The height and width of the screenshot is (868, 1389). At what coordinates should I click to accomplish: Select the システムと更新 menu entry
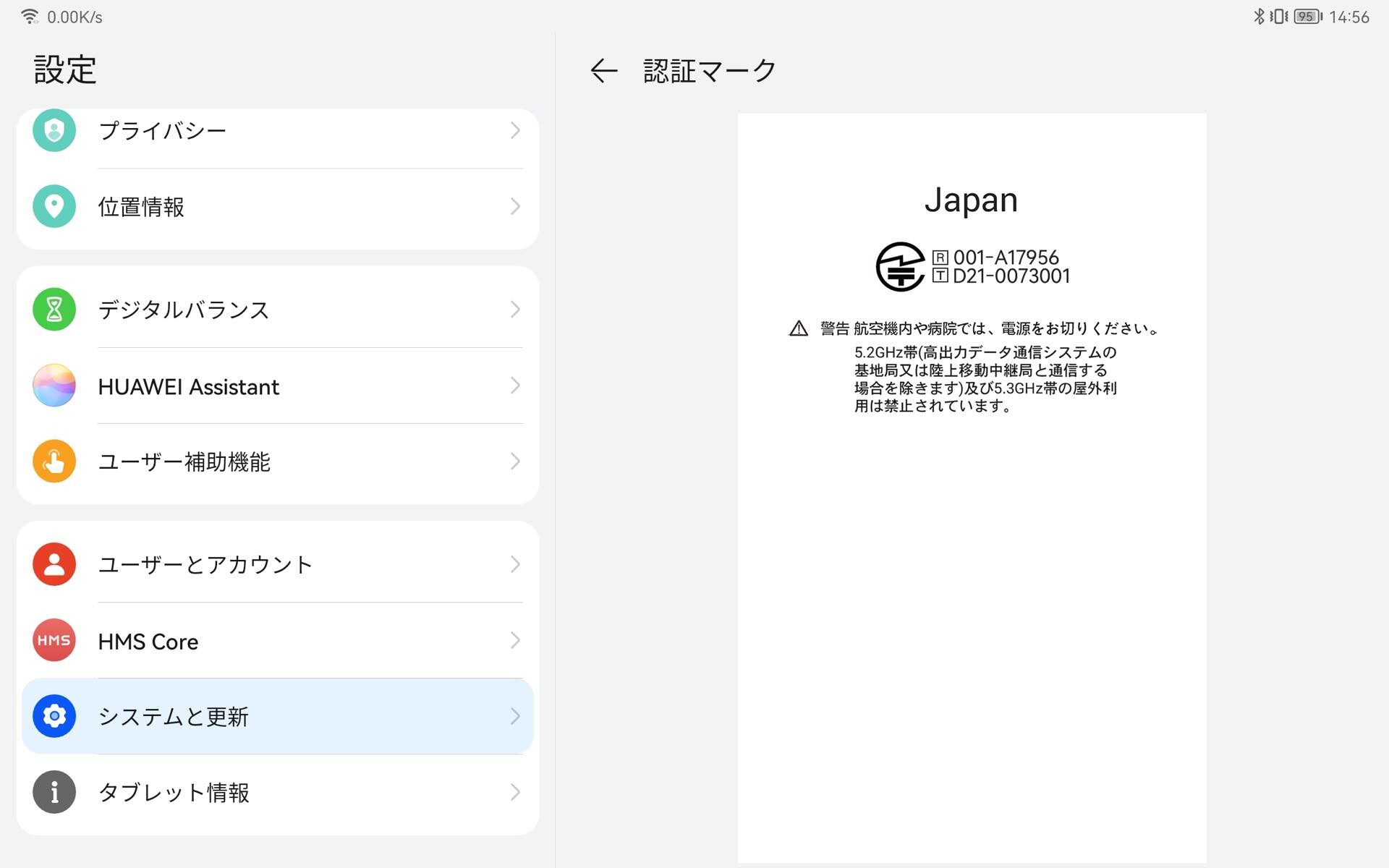174,716
